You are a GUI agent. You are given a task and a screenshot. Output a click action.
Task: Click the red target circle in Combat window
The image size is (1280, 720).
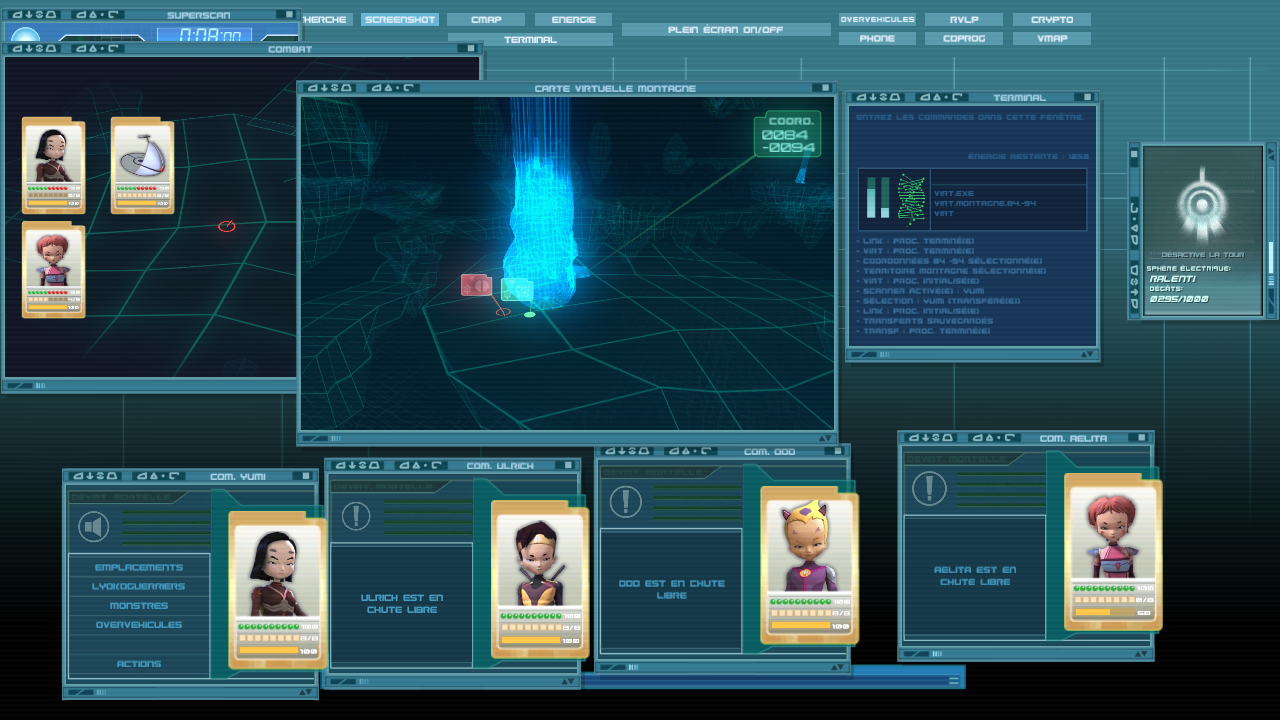click(226, 226)
